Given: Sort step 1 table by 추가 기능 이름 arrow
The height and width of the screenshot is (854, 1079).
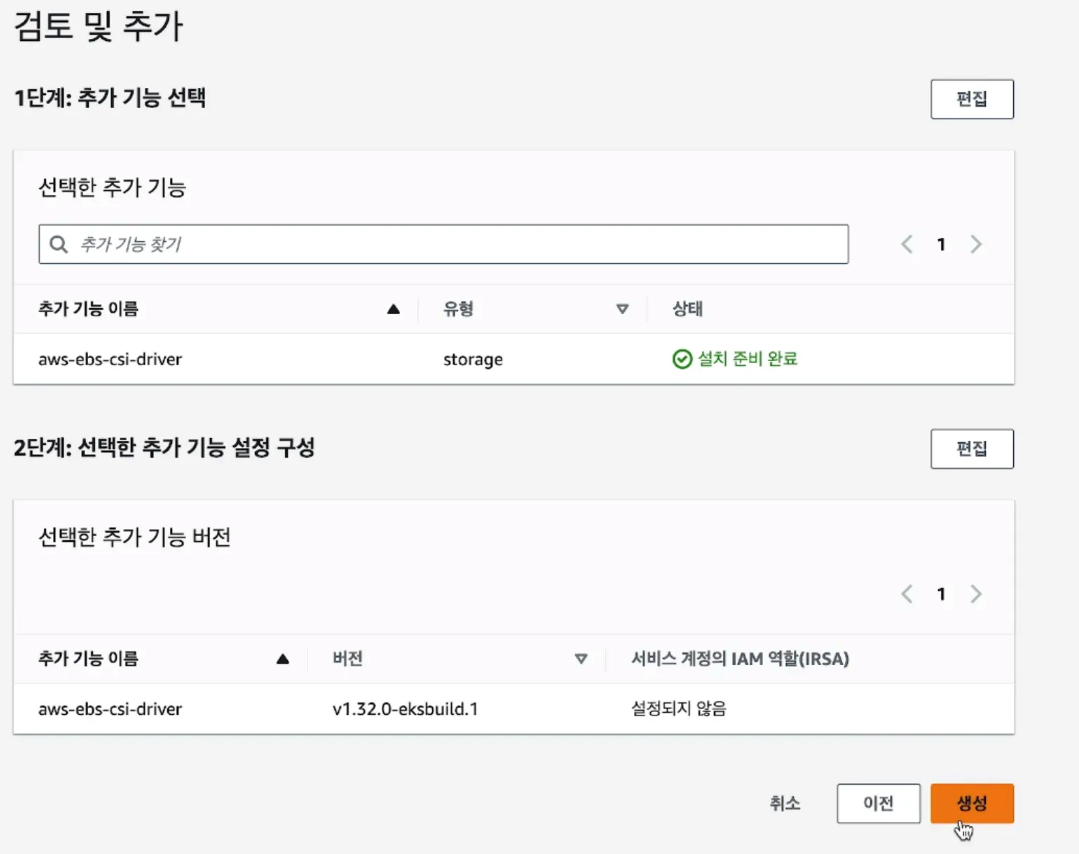Looking at the screenshot, I should click(x=394, y=309).
